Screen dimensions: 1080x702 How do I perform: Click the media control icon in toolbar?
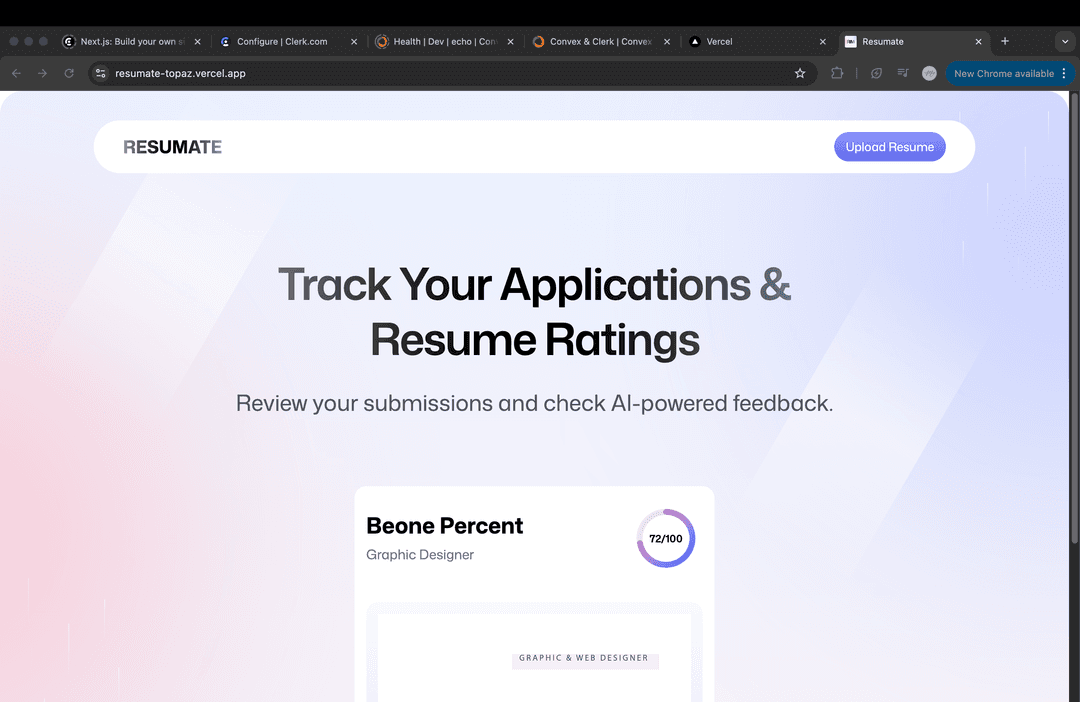pyautogui.click(x=903, y=73)
